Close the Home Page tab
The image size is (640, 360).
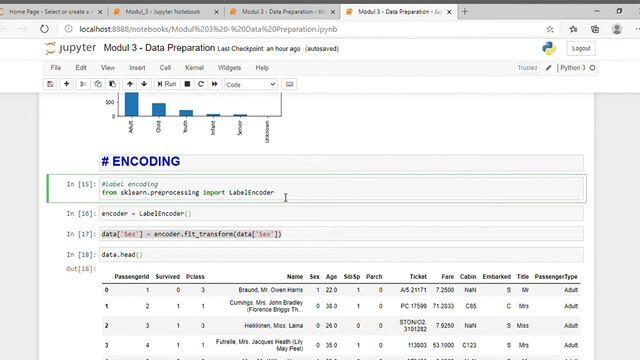[x=100, y=12]
